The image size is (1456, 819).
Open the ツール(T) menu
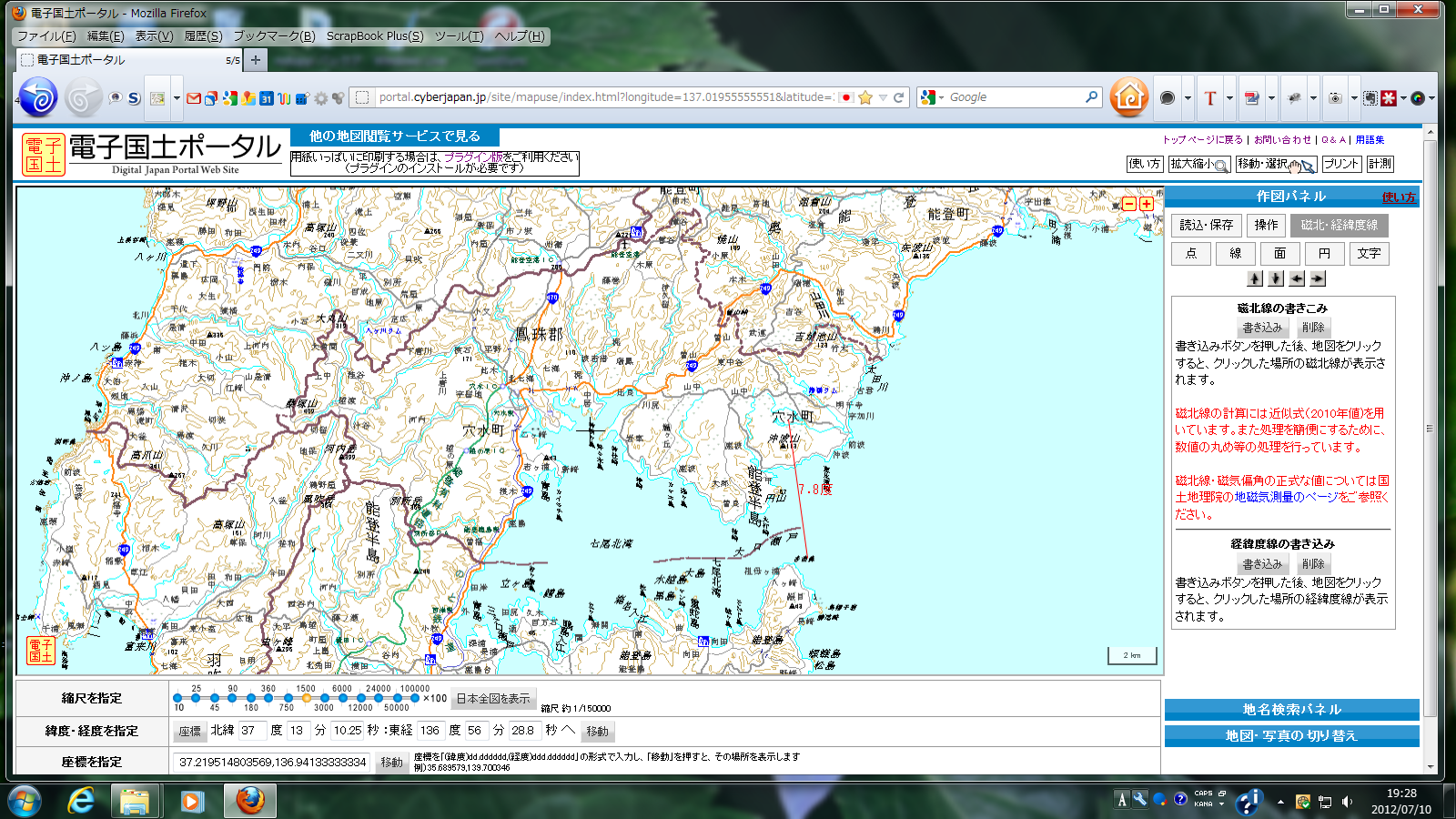point(459,36)
